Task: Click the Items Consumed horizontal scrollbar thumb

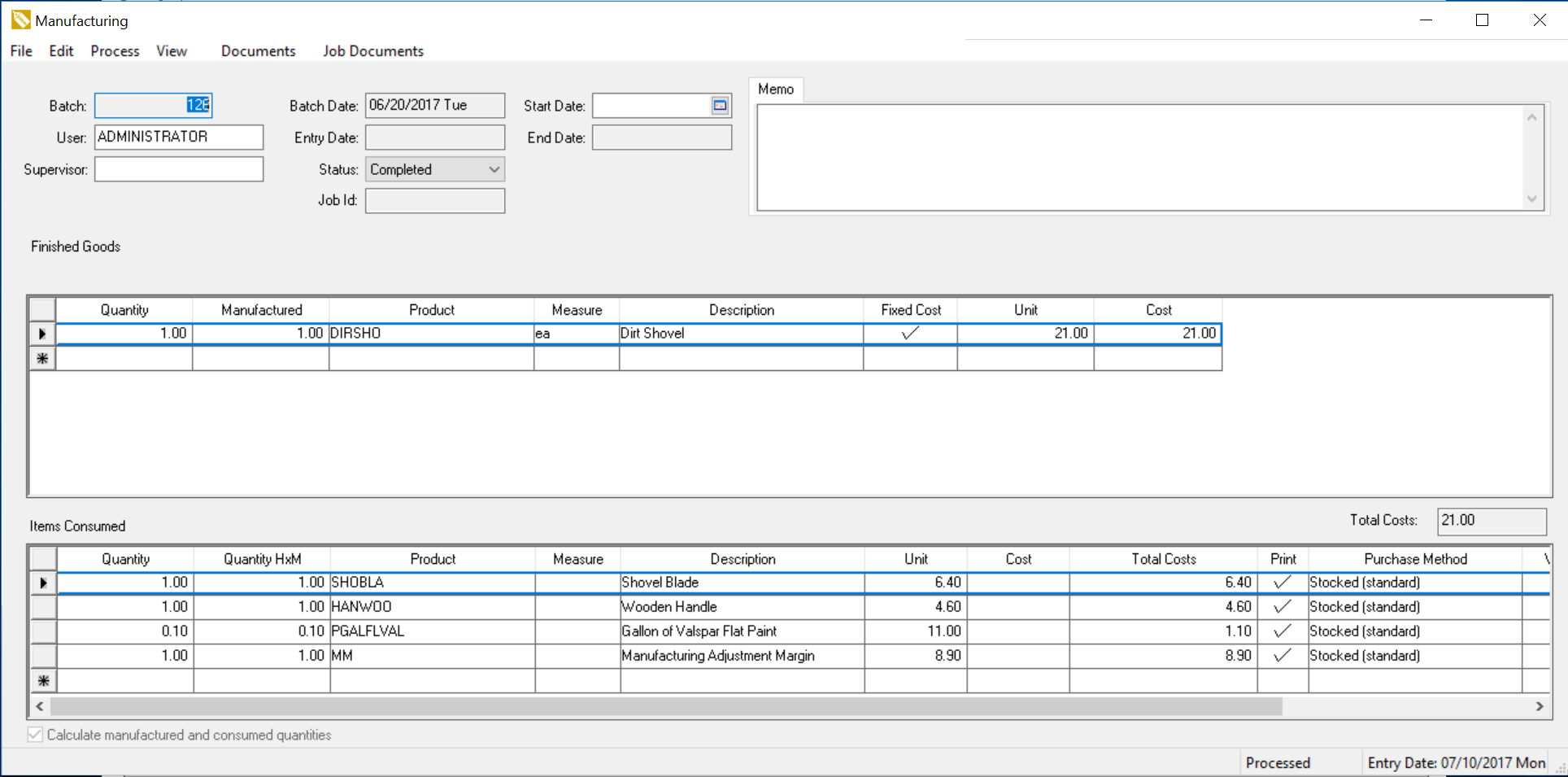Action: (666, 706)
